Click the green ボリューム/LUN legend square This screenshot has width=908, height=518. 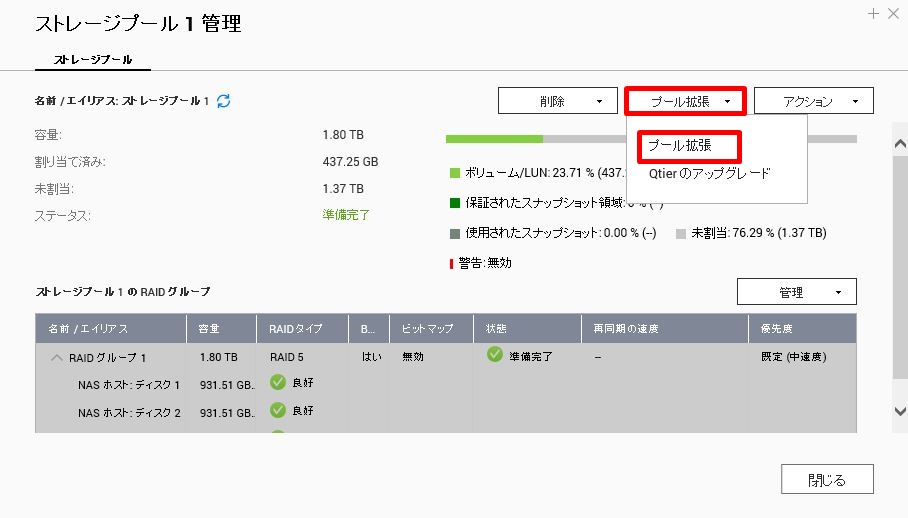(x=455, y=173)
